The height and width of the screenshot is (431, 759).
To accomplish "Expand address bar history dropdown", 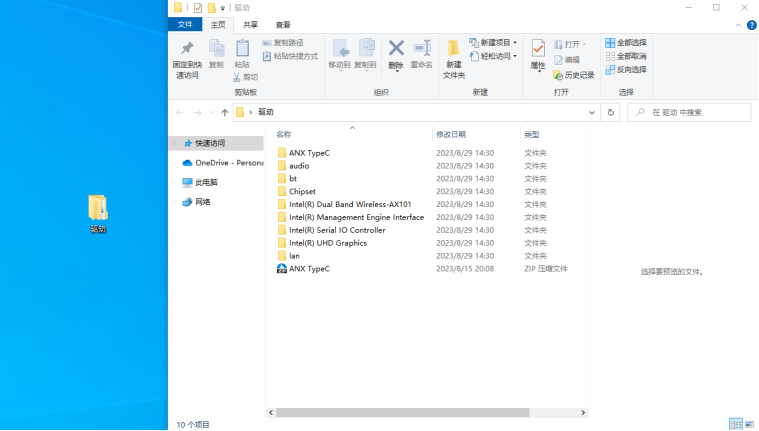I will 592,112.
